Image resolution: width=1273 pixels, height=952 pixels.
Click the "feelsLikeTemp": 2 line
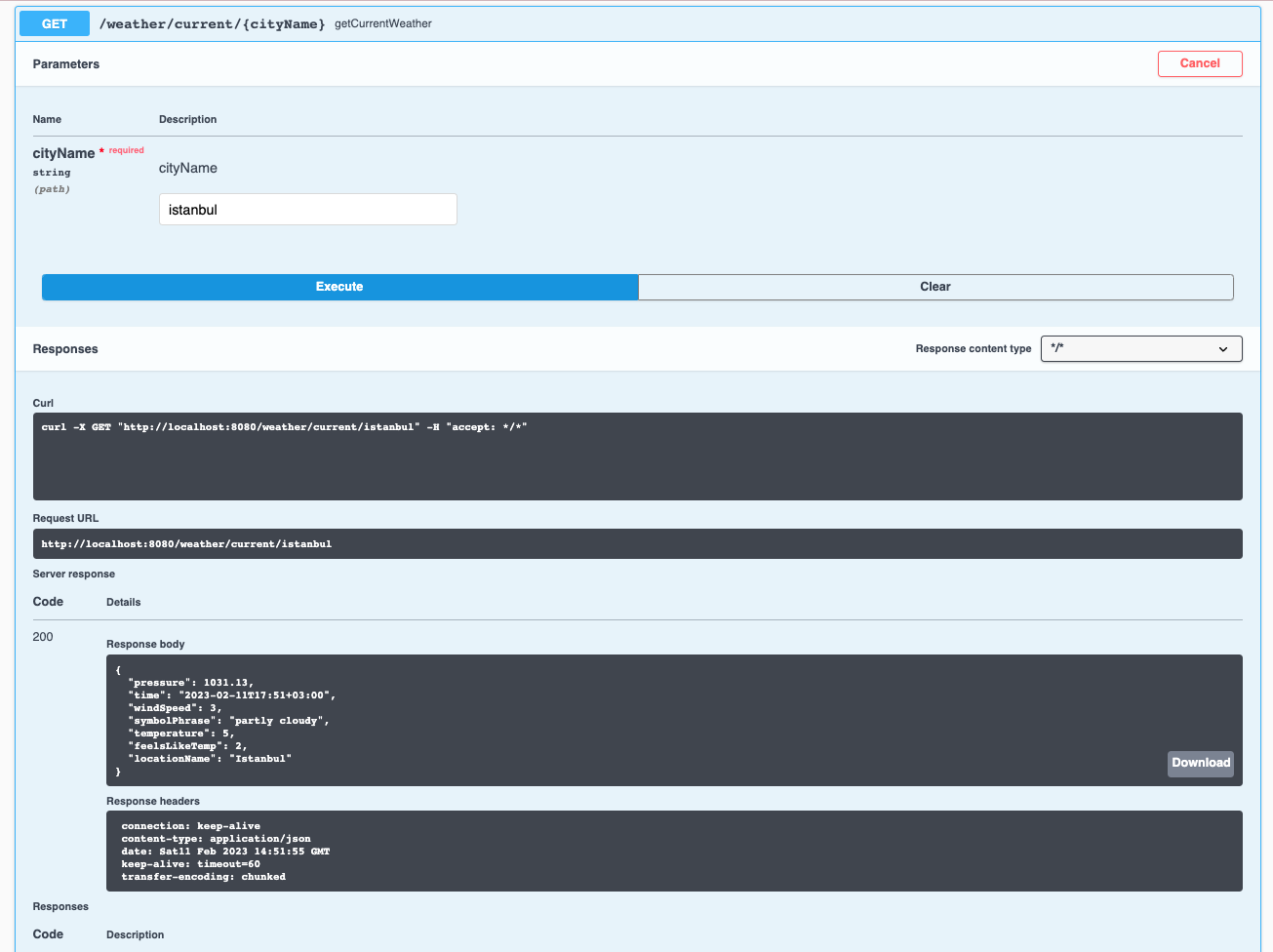point(187,746)
